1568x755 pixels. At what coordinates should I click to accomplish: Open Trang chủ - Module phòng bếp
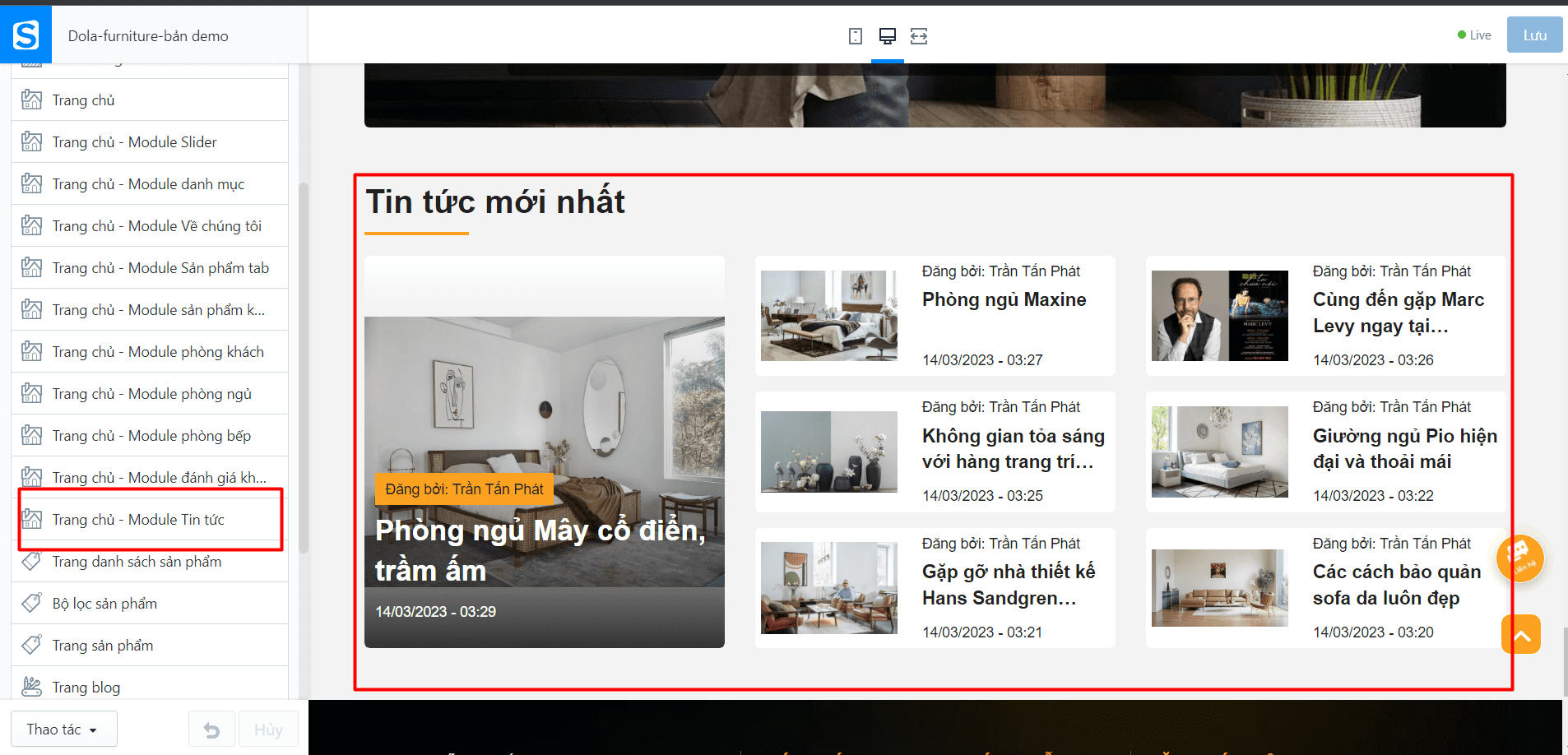(x=150, y=436)
